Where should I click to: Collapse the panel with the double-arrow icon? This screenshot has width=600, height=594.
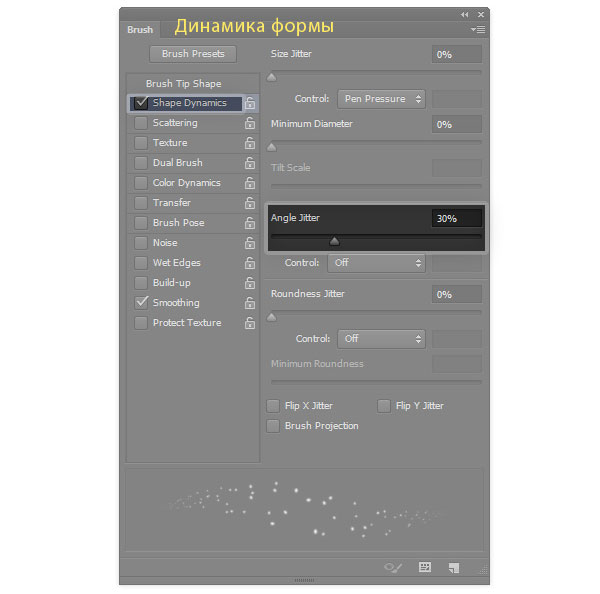pos(465,15)
